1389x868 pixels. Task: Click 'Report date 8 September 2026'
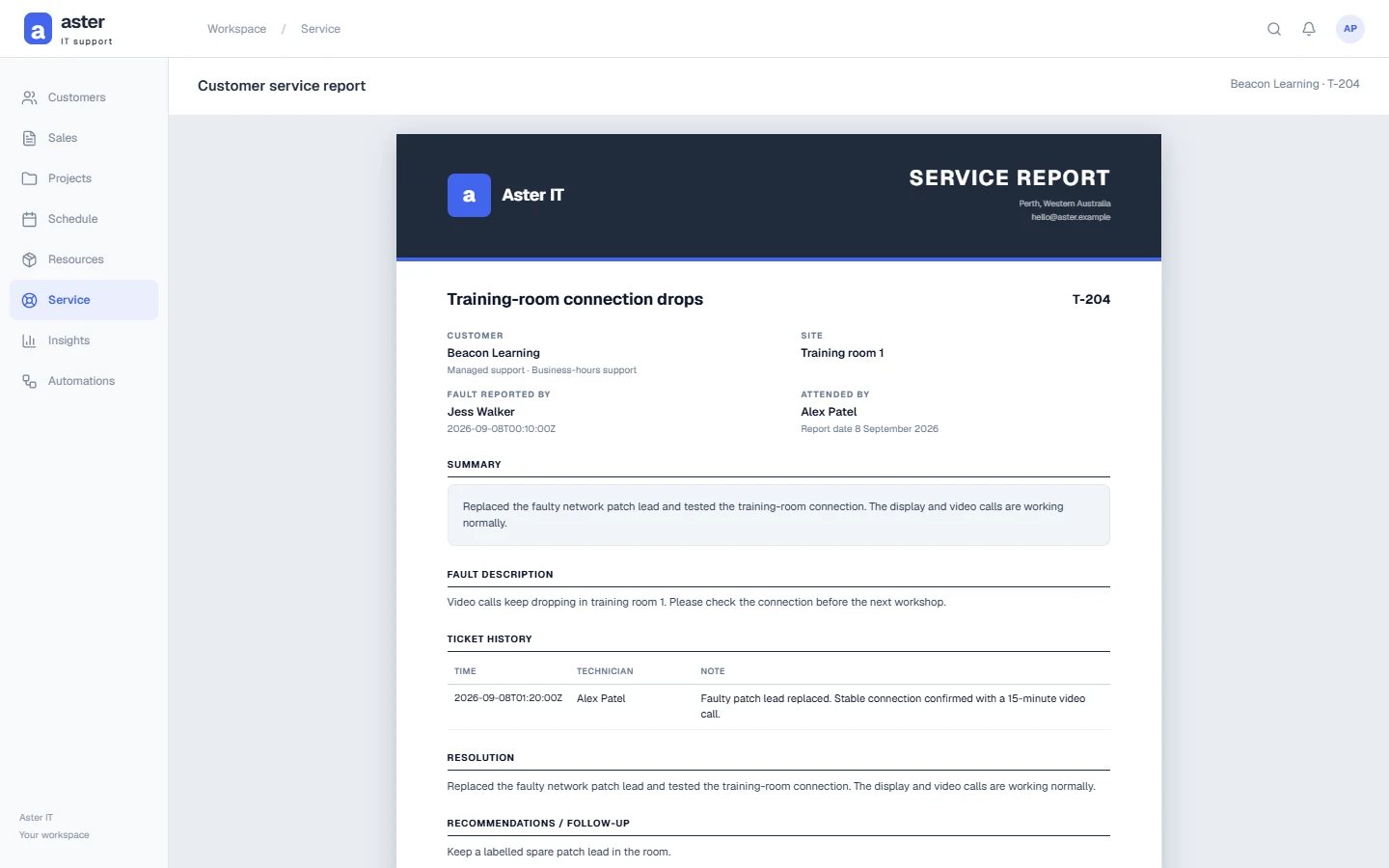(x=869, y=429)
